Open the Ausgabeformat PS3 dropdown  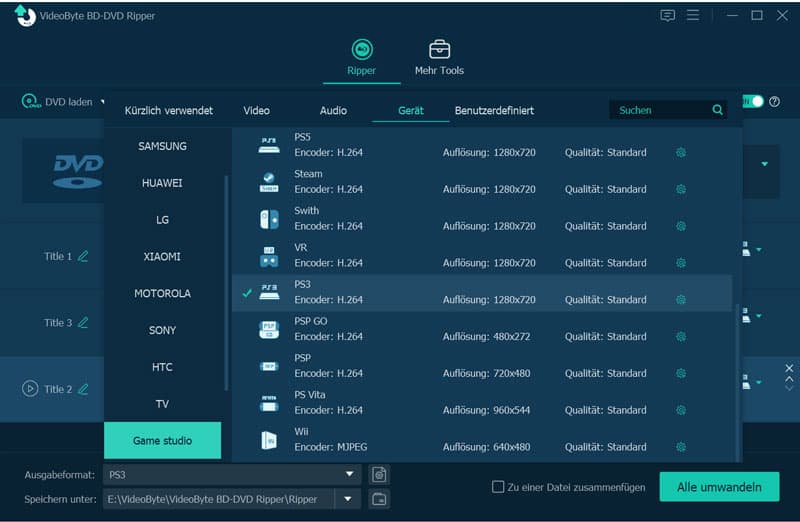[349, 474]
